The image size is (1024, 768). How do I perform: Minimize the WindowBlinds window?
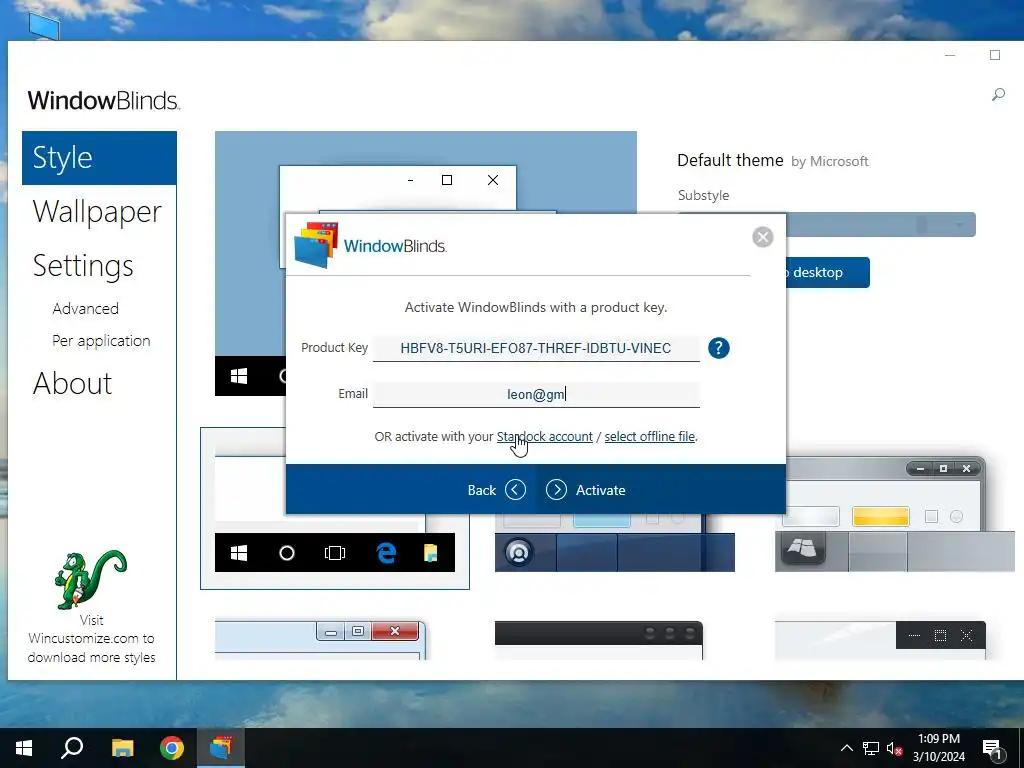point(950,56)
